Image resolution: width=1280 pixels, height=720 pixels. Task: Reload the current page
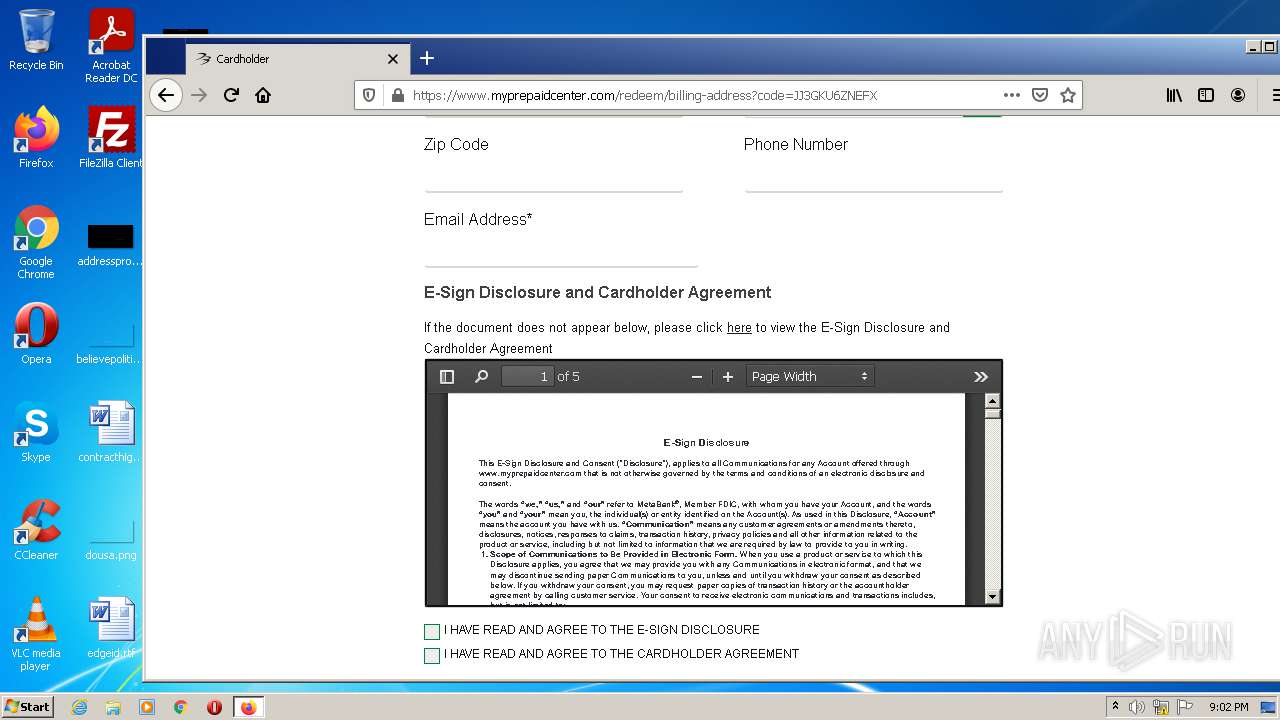point(231,95)
